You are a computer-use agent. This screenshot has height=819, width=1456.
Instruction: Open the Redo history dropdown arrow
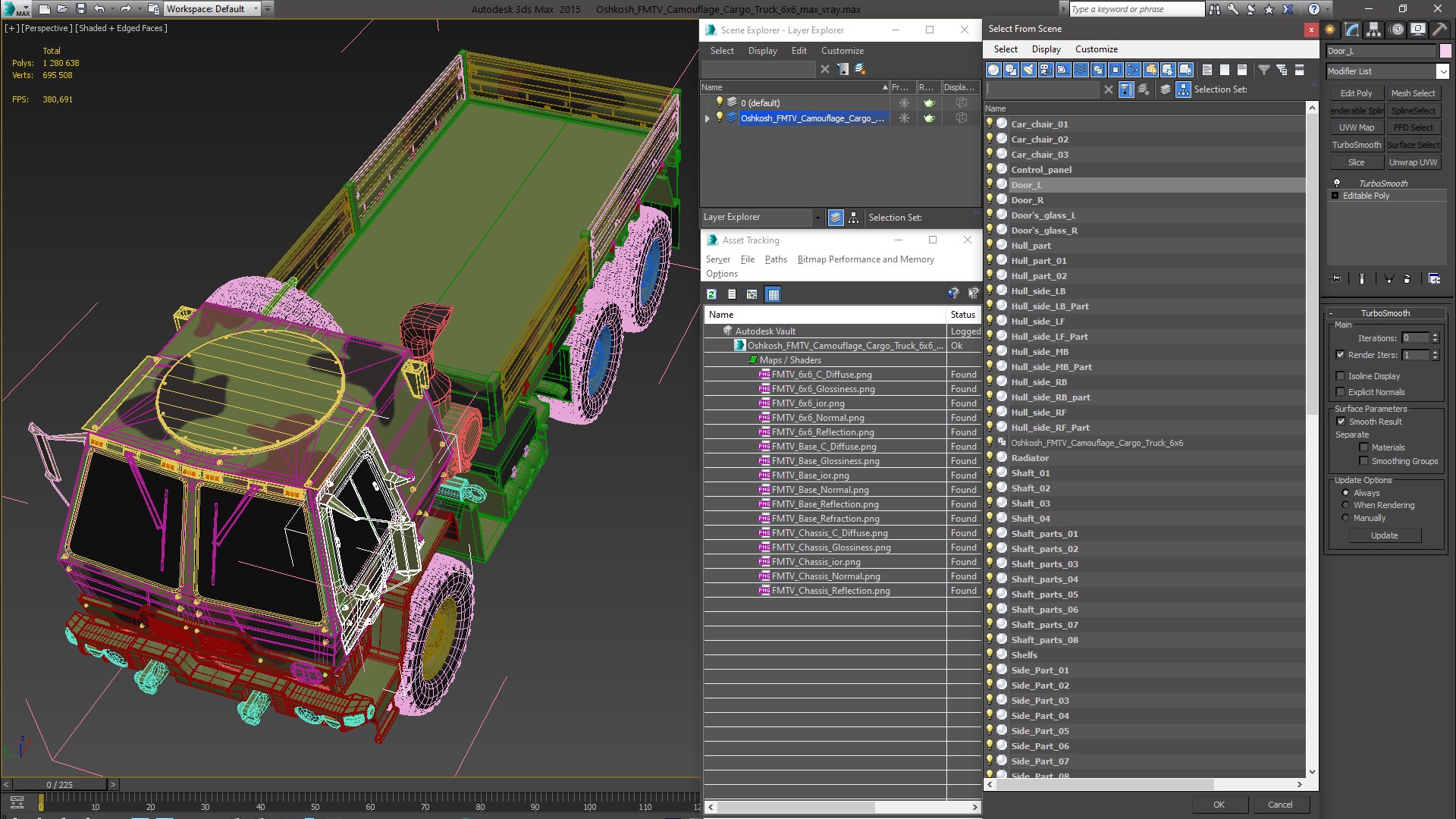[x=140, y=9]
